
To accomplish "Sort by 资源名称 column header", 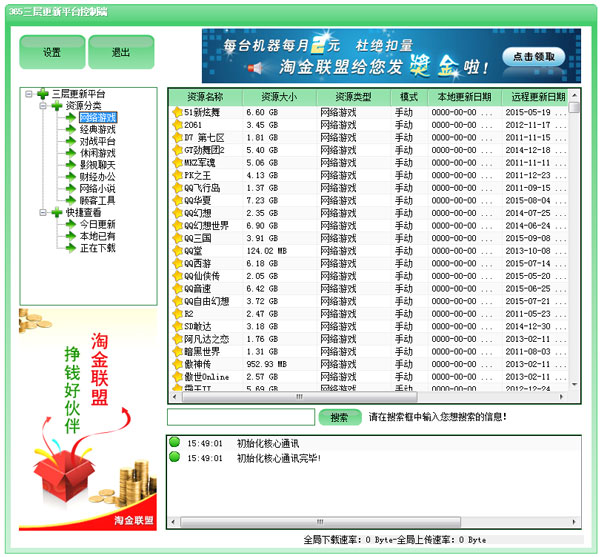I will point(206,97).
